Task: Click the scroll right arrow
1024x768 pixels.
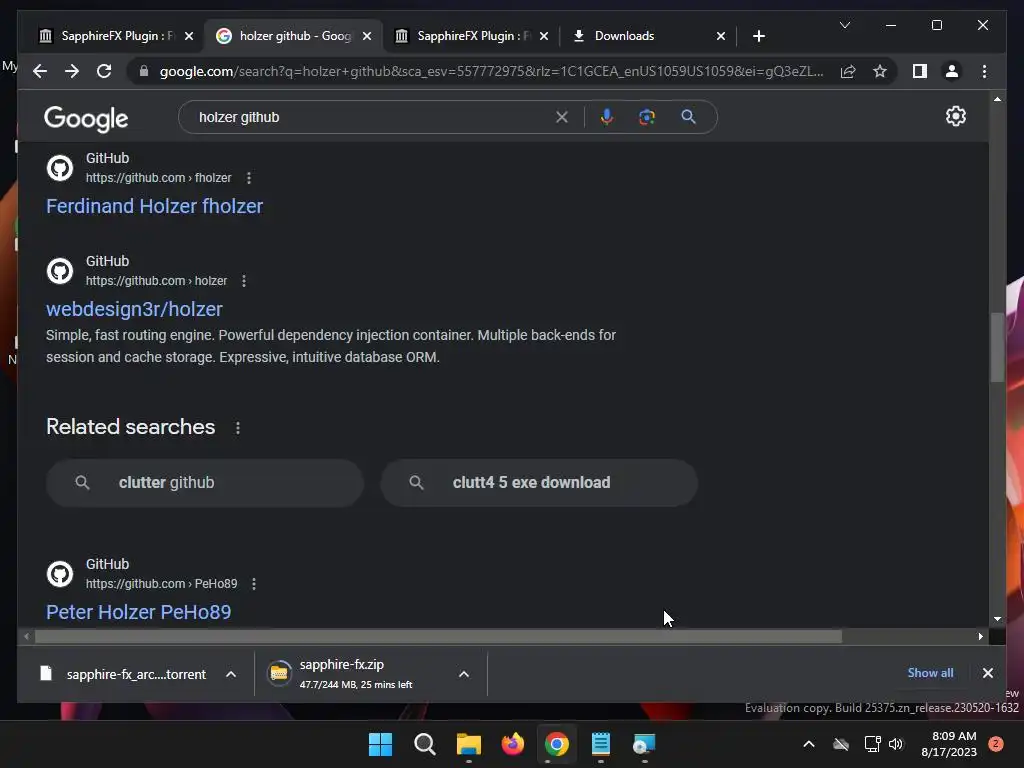Action: [x=980, y=636]
